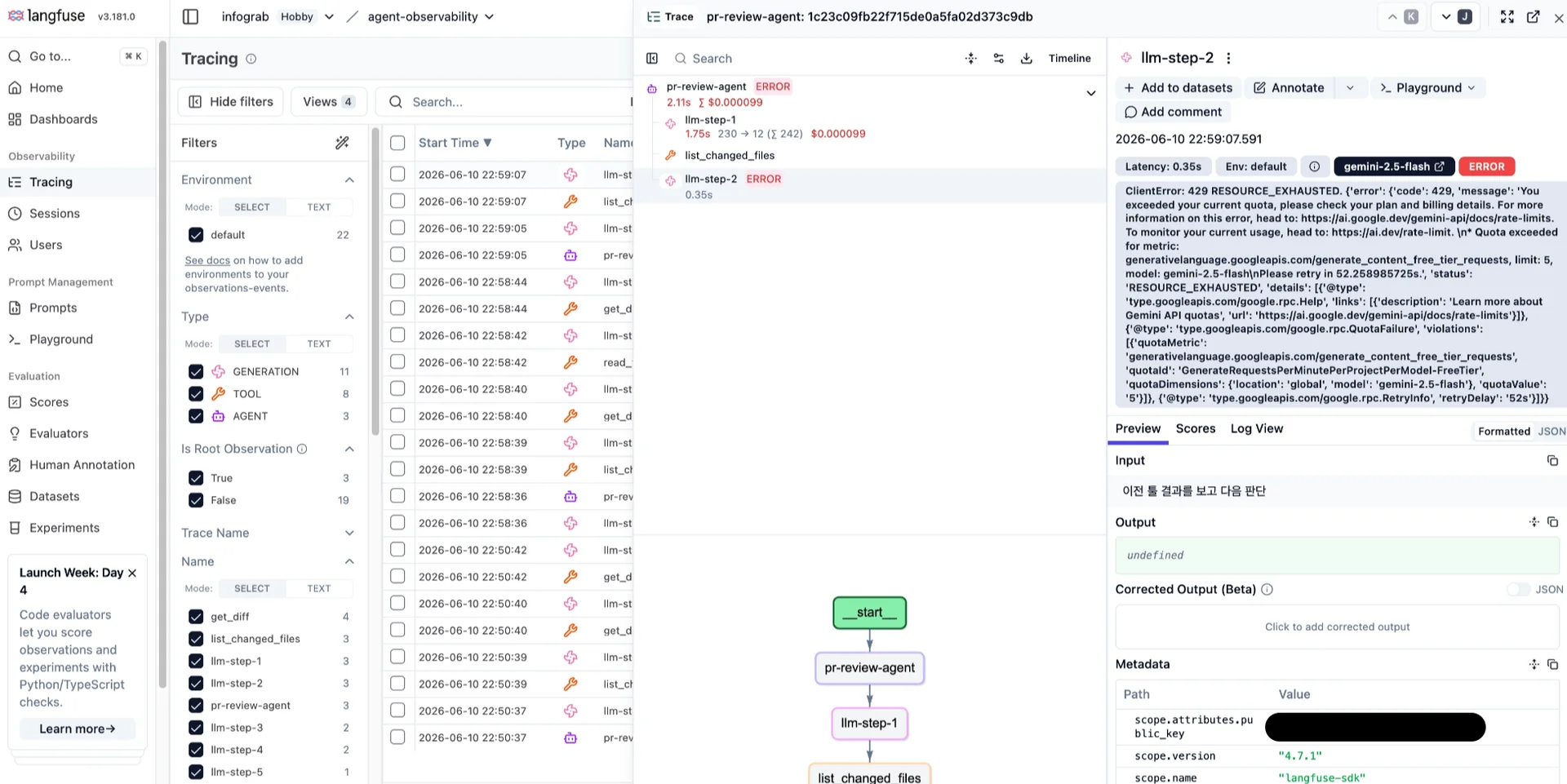Go to previous trace arrow
Screen dimensions: 1567x784
(x=1402, y=16)
